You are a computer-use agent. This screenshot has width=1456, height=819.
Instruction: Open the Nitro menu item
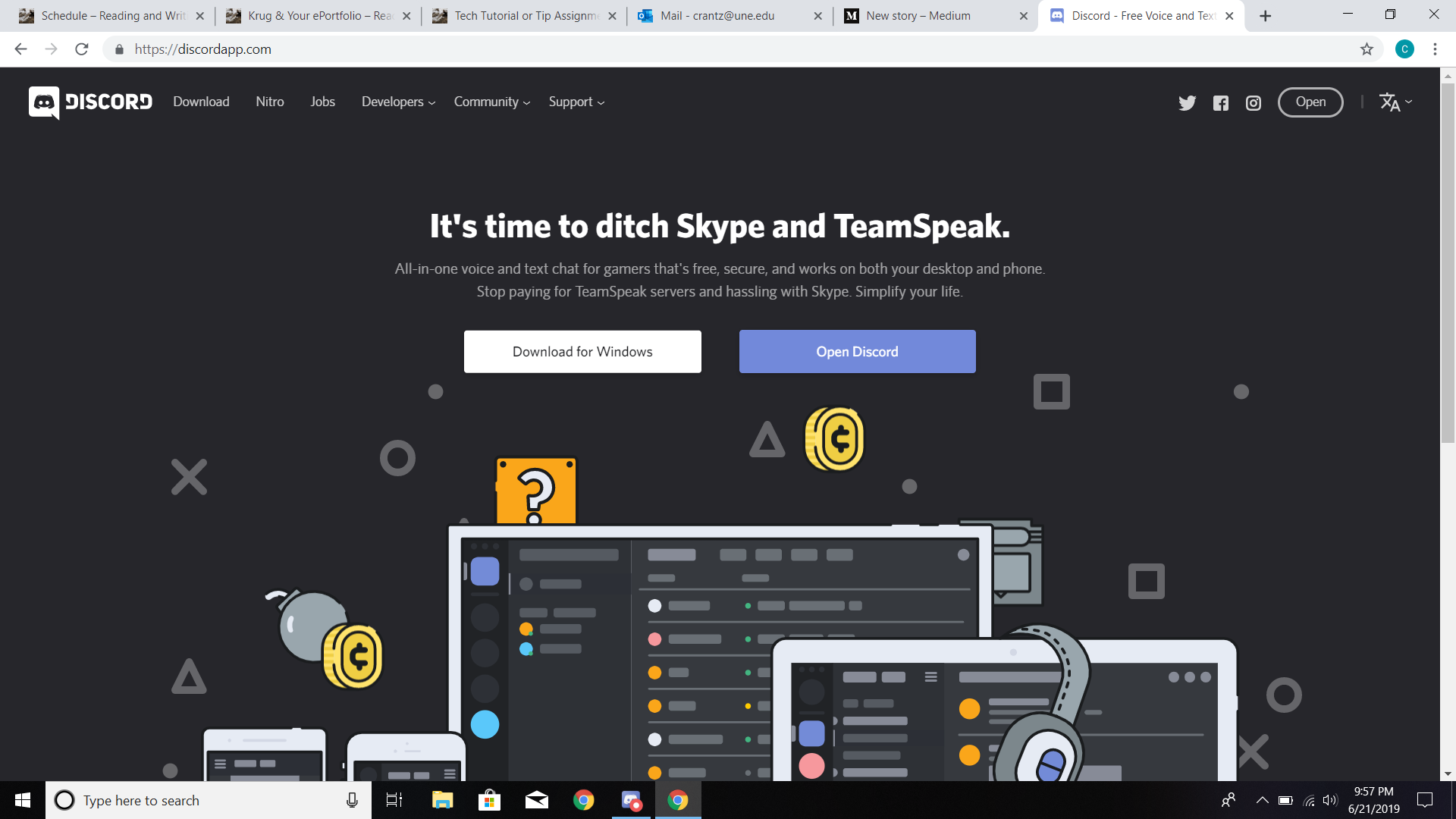pyautogui.click(x=270, y=101)
